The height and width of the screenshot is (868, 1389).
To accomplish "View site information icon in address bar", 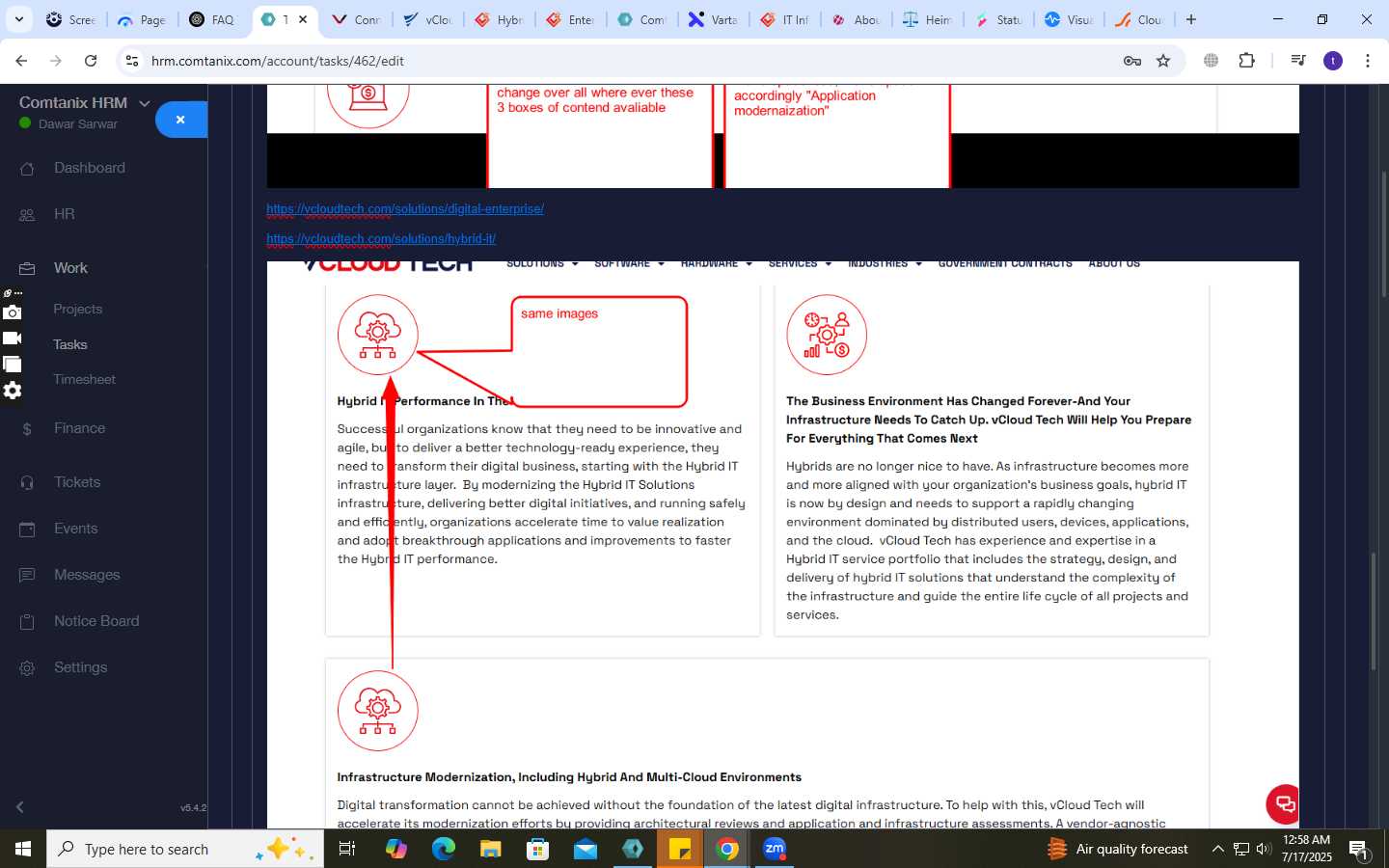I will [x=132, y=61].
